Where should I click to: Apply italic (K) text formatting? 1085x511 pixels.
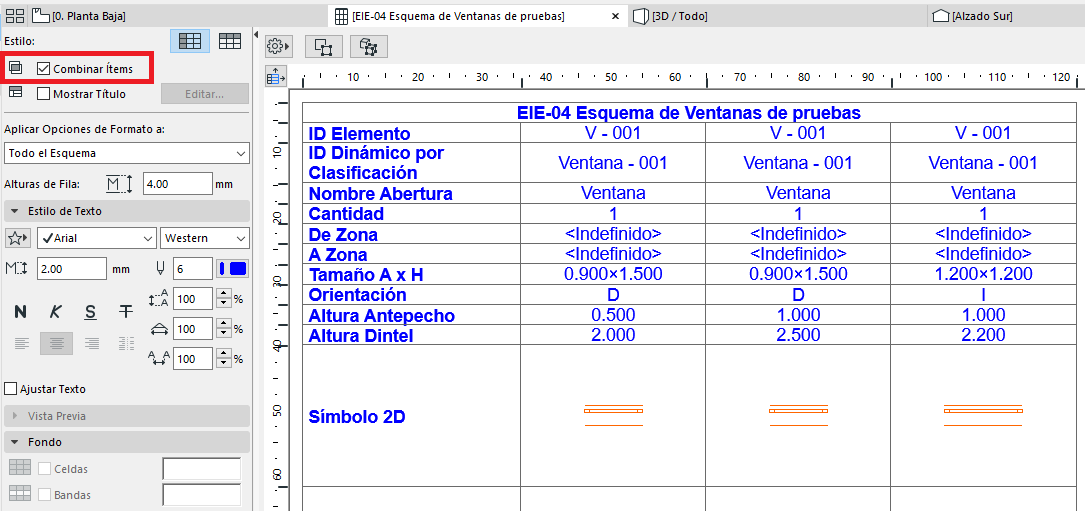[x=55, y=312]
